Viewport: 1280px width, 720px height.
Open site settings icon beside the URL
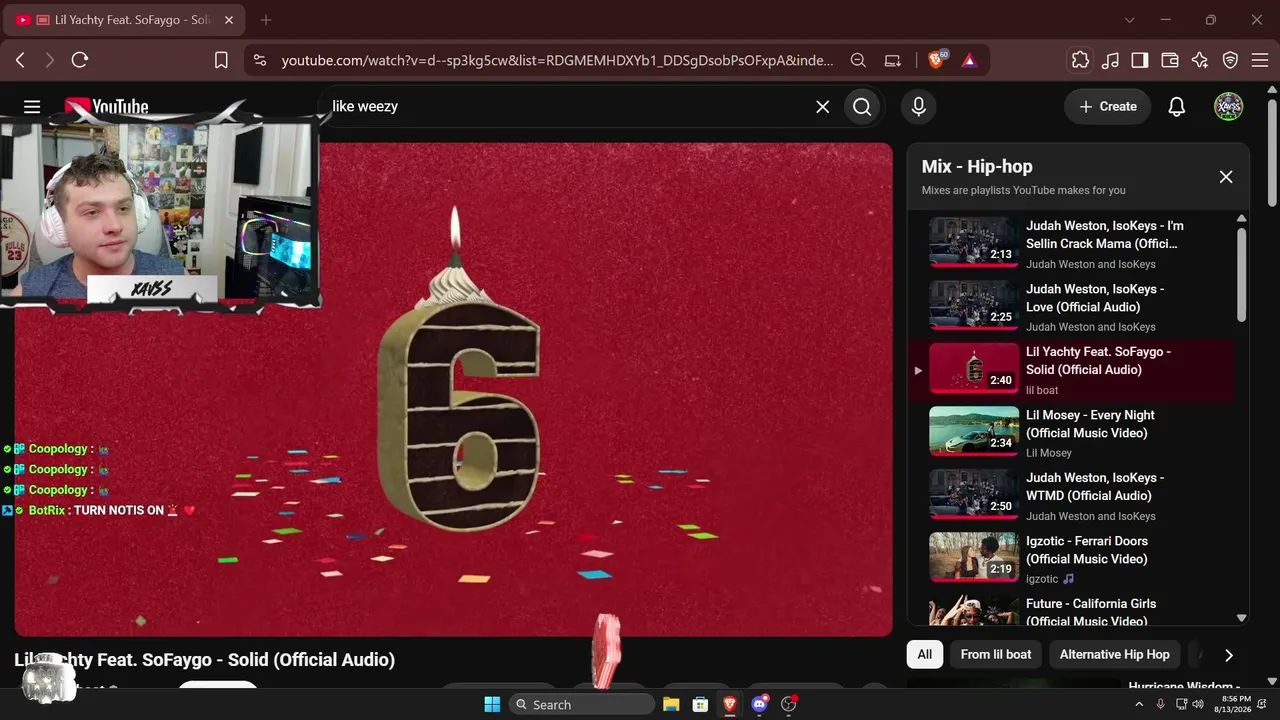[260, 60]
